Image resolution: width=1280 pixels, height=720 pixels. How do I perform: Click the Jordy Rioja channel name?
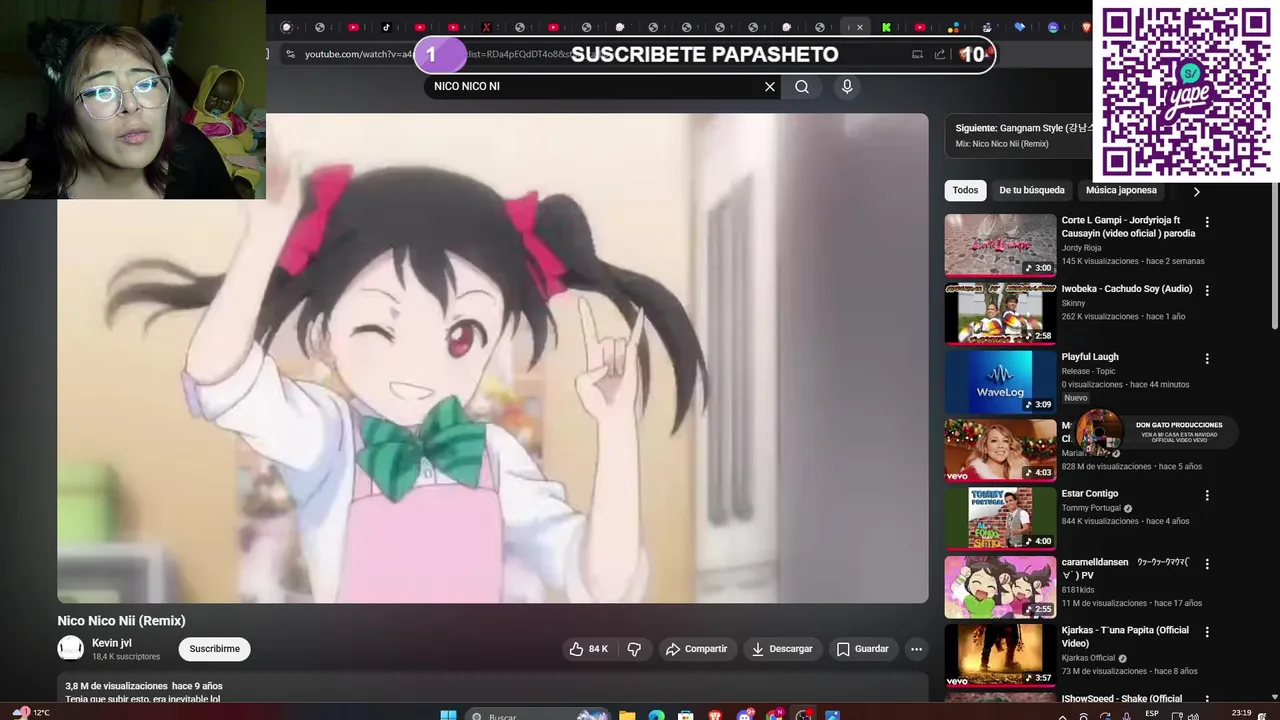(1081, 248)
